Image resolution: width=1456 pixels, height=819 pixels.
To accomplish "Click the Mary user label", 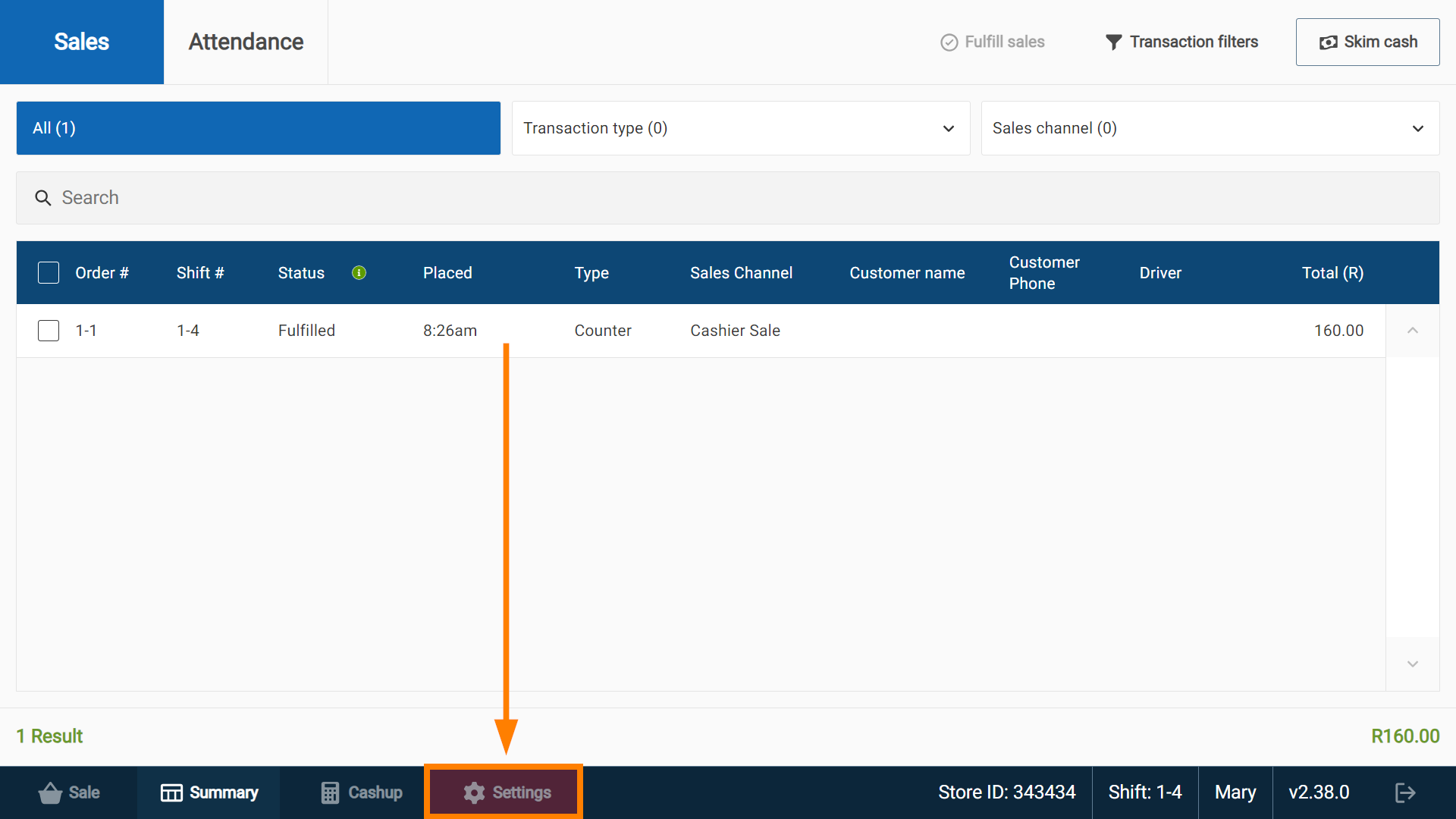I will tap(1235, 792).
